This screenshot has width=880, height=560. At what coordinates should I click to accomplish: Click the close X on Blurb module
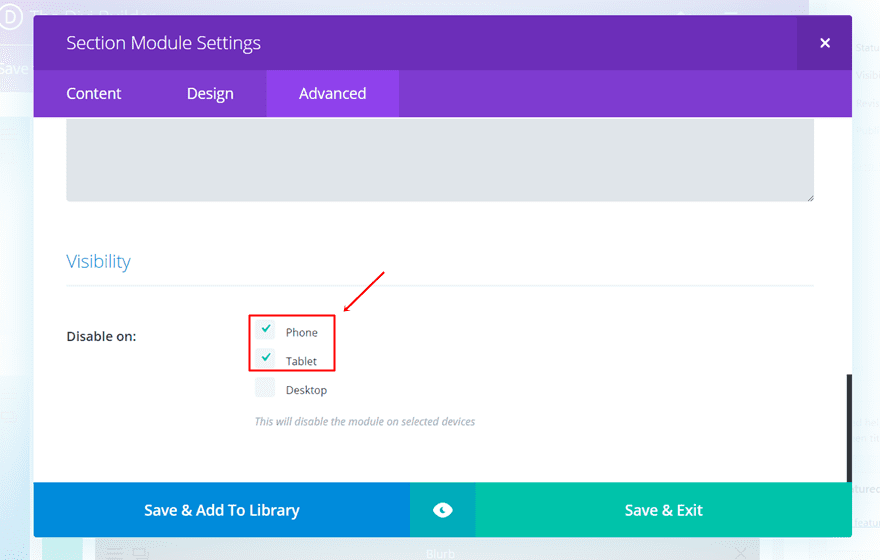click(740, 552)
